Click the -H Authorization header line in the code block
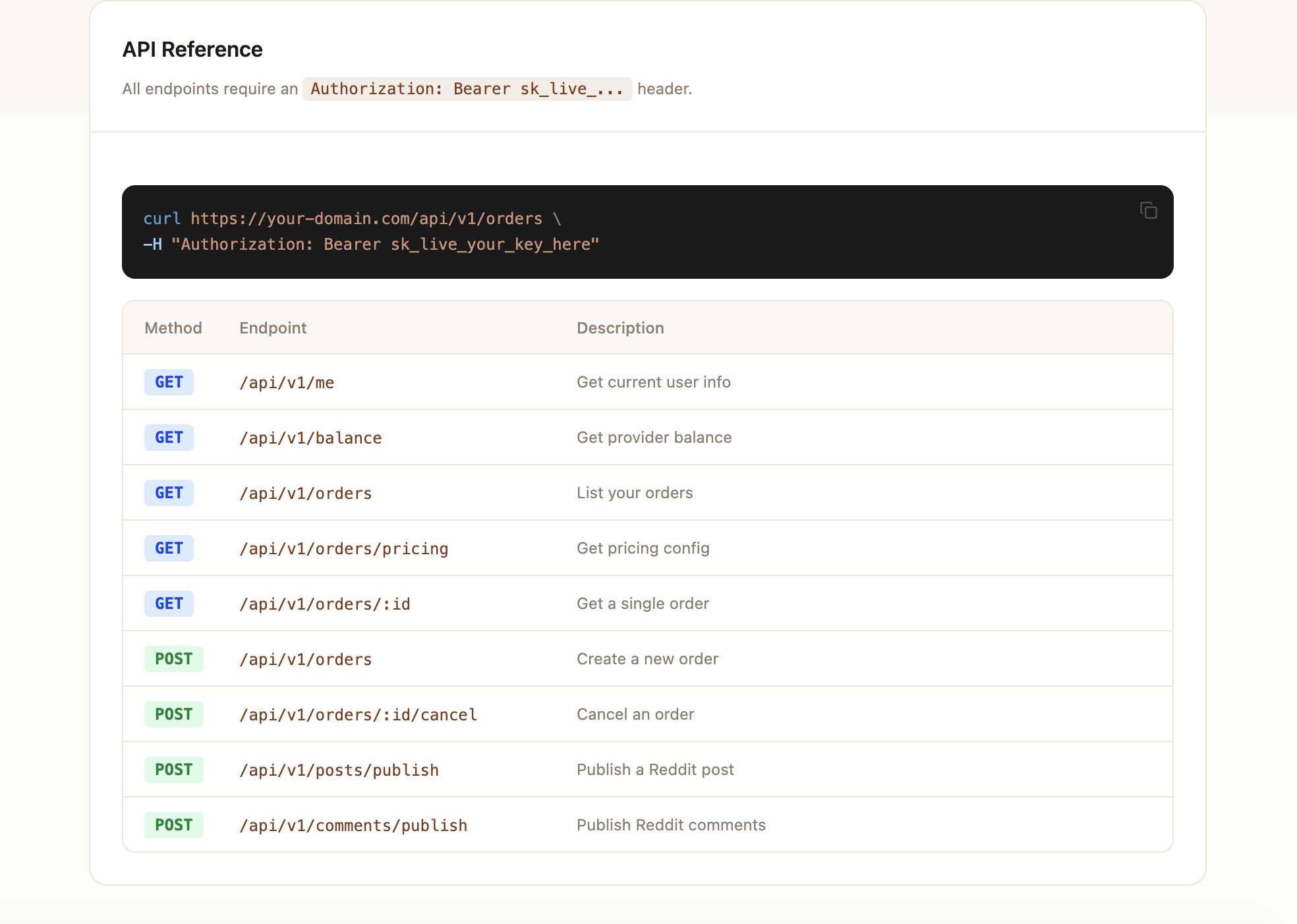The width and height of the screenshot is (1297, 924). tap(372, 245)
